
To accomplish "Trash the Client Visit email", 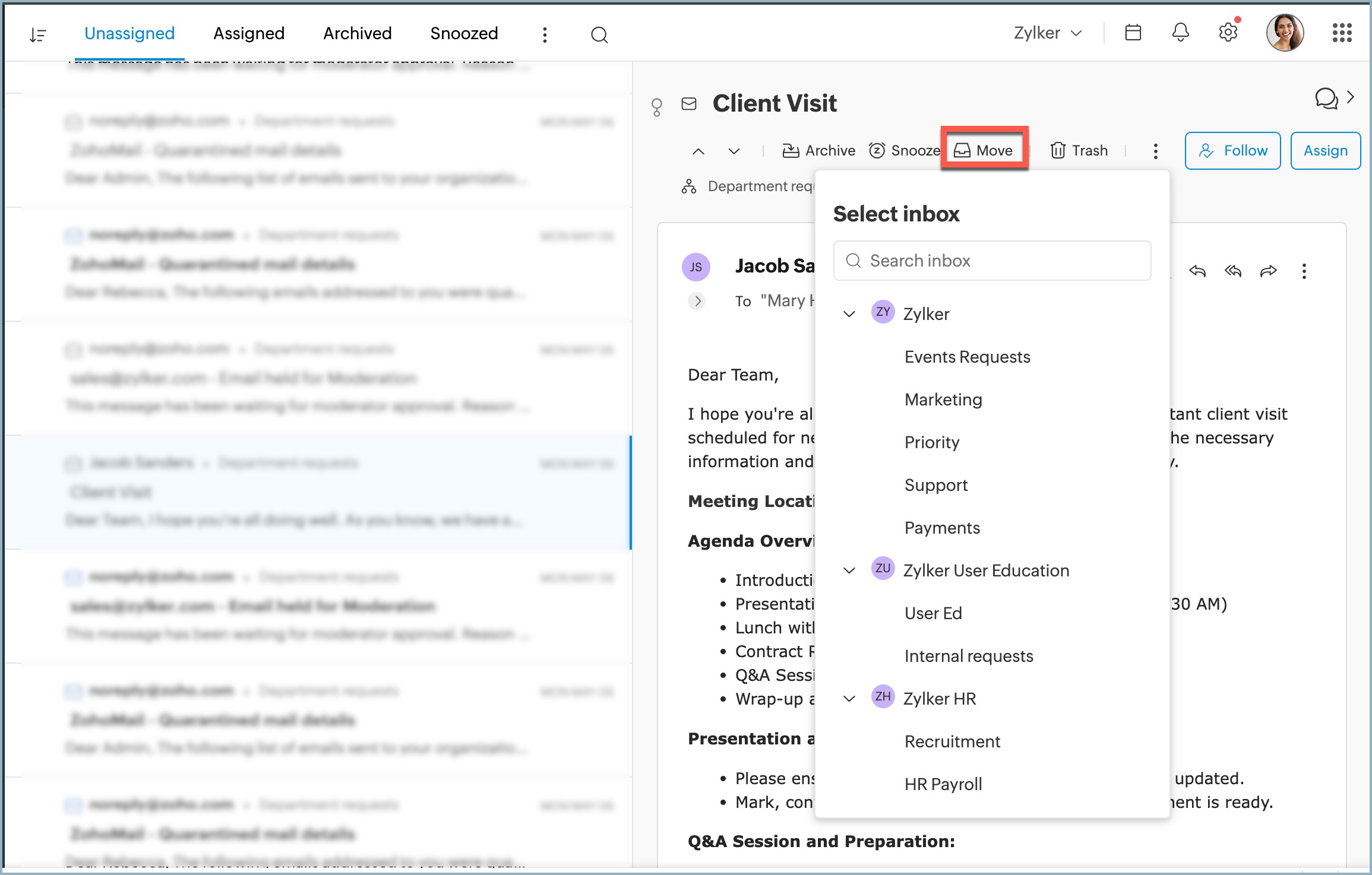I will point(1079,151).
